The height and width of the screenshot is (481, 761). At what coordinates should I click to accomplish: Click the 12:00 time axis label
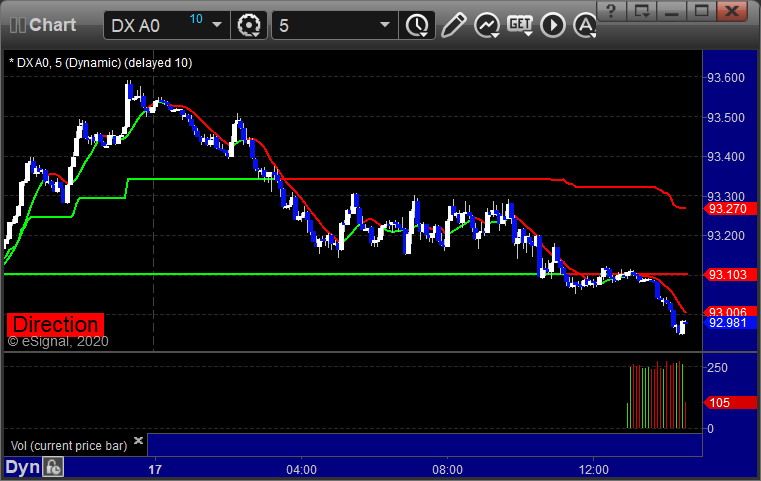(594, 470)
